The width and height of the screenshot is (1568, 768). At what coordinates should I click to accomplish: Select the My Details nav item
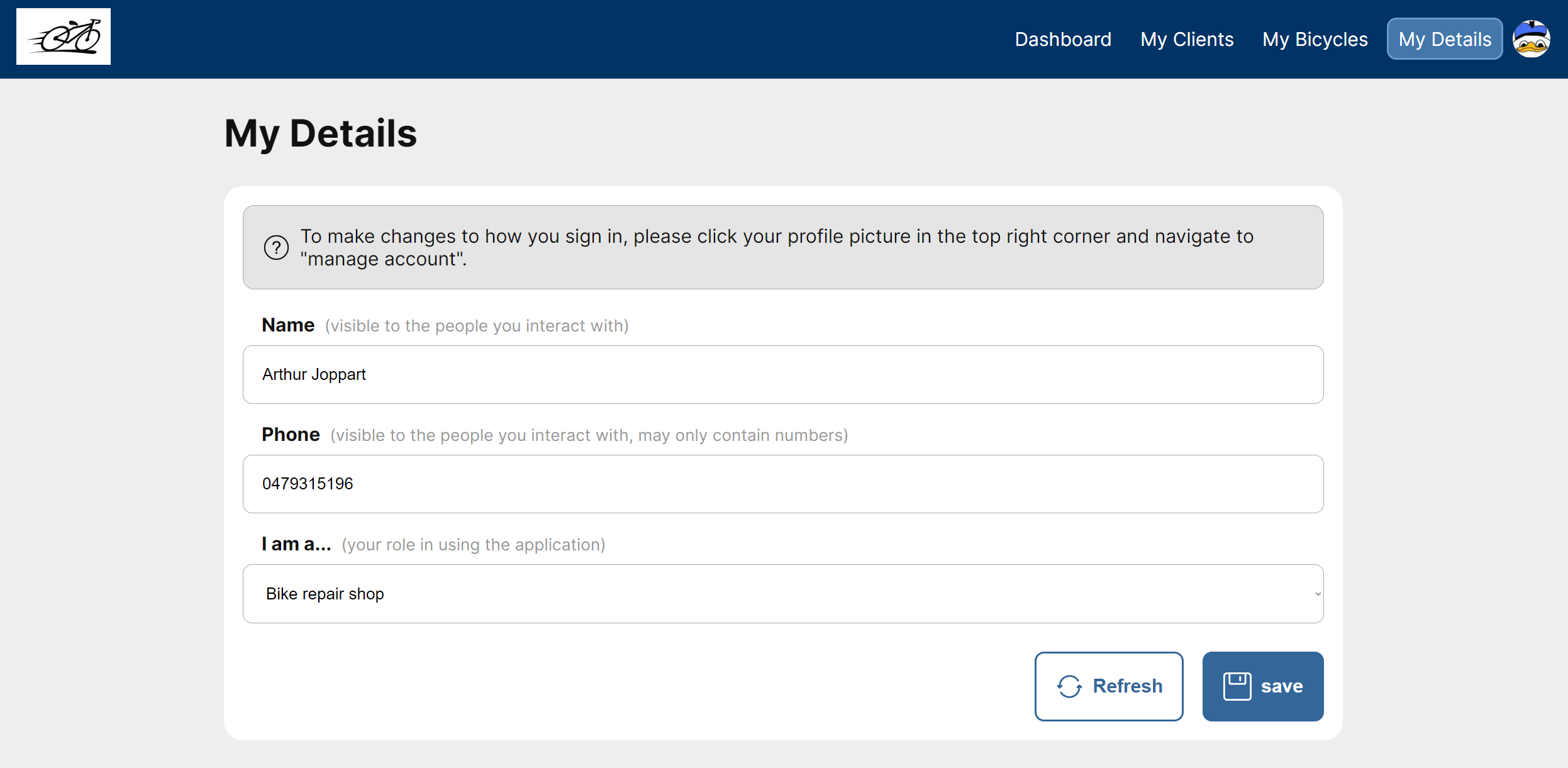(1445, 39)
